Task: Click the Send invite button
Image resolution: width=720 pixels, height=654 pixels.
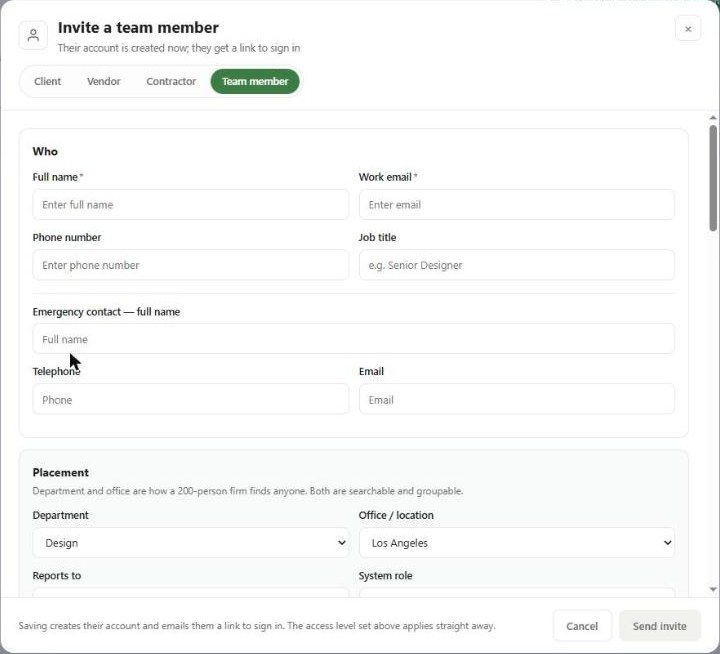Action: click(659, 626)
